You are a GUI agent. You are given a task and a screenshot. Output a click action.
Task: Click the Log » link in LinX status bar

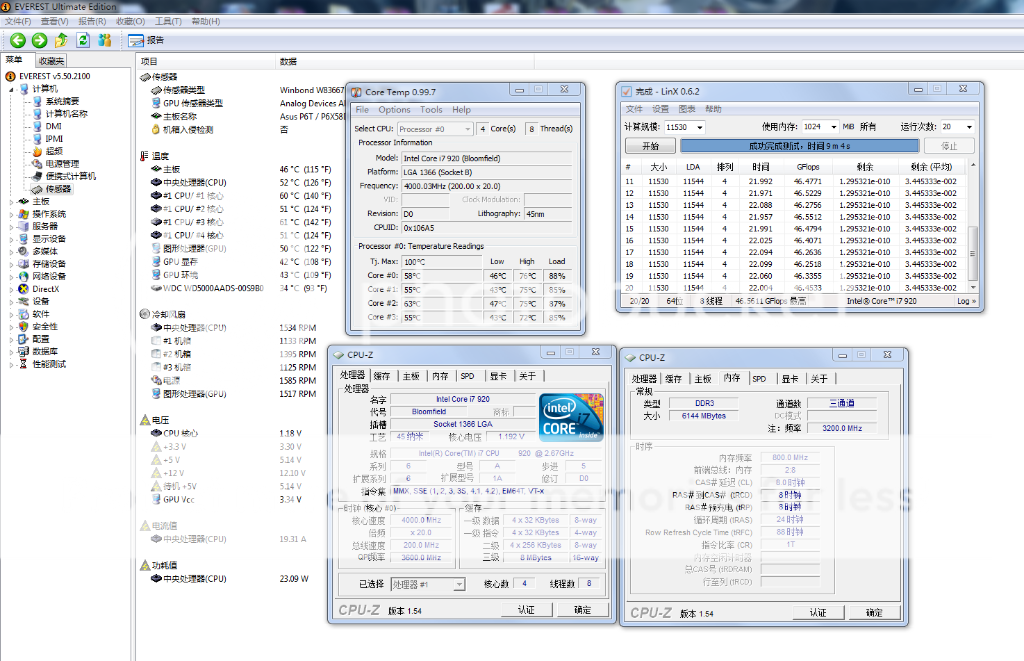pyautogui.click(x=965, y=300)
